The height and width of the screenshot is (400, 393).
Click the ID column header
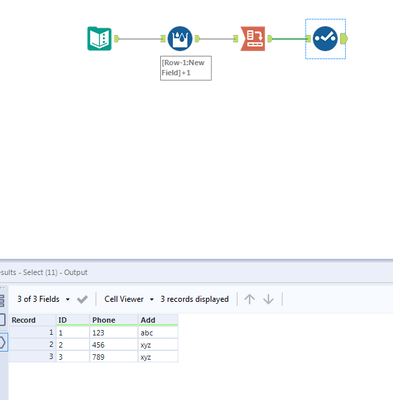73,320
